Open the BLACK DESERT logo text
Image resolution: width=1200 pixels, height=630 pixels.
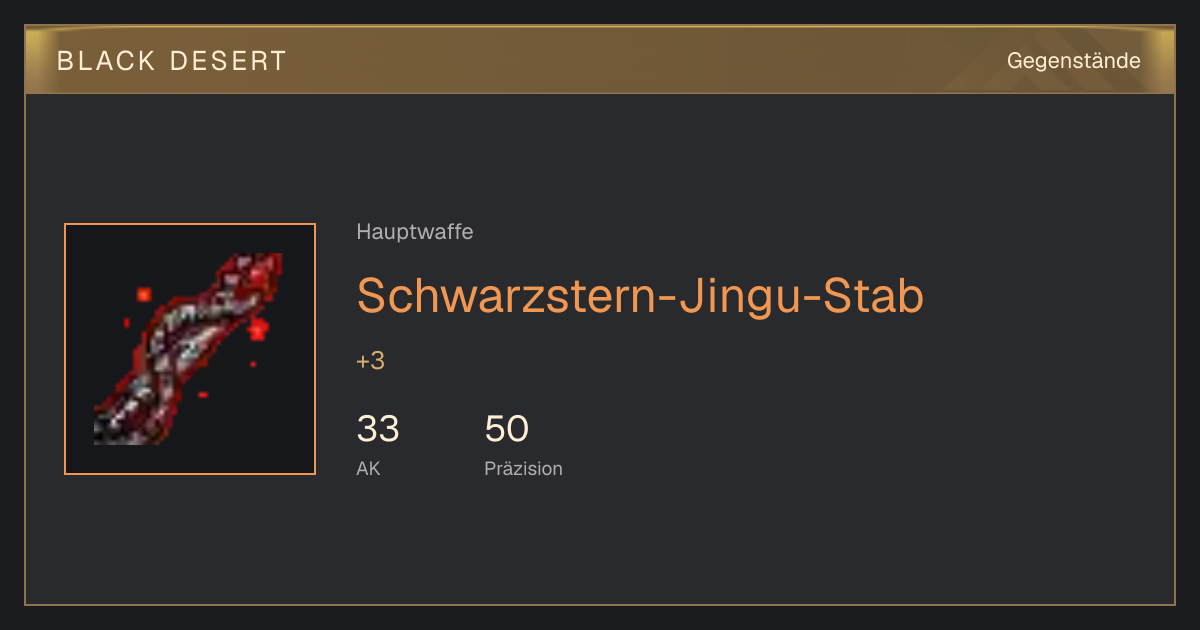[172, 61]
